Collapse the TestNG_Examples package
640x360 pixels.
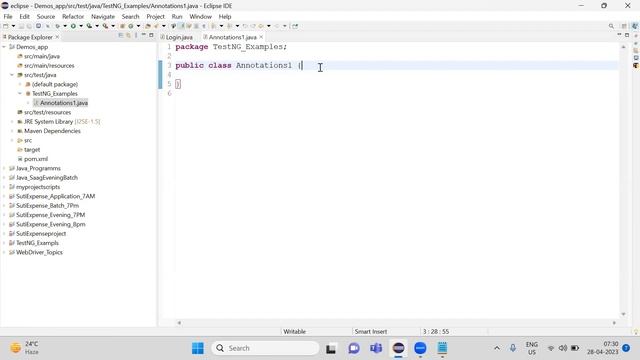(20, 93)
